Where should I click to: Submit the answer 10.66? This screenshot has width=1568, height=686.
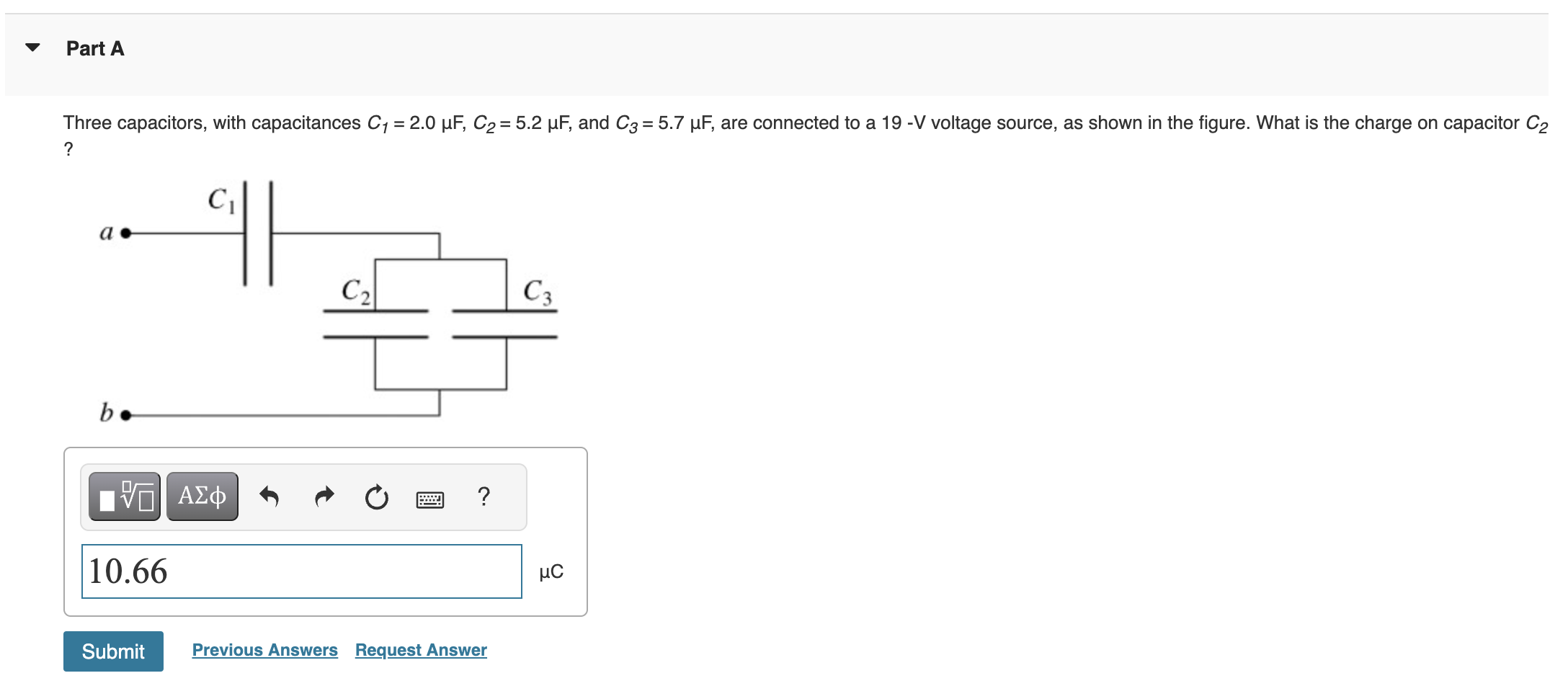[x=112, y=651]
